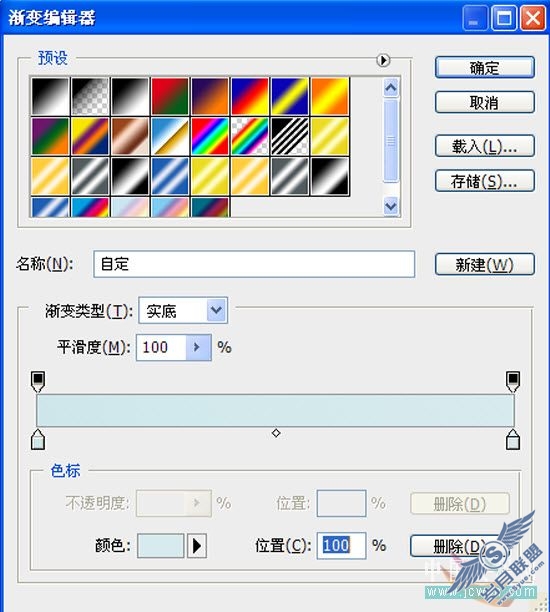Select the foreground-to-transparent checkerboard preset
The height and width of the screenshot is (612, 550).
pos(90,96)
